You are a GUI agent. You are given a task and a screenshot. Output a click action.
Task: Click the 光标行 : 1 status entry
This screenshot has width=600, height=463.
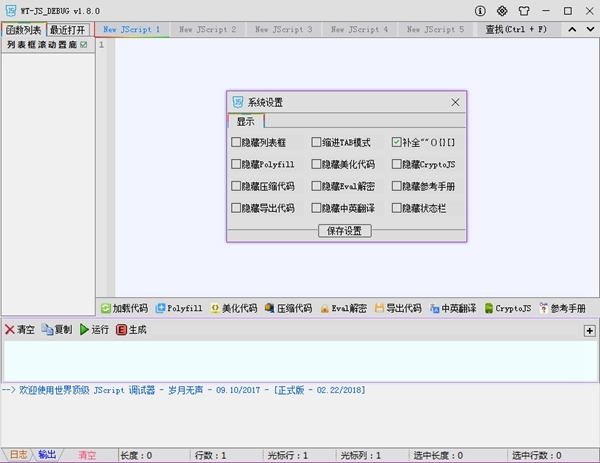(x=287, y=455)
